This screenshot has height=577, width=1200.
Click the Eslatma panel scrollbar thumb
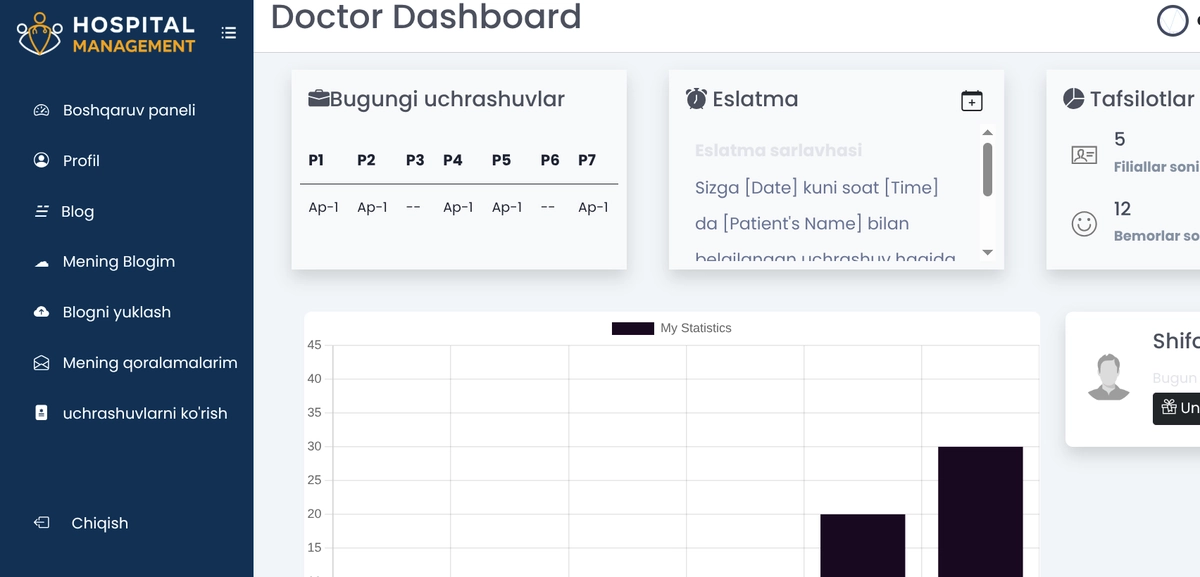point(988,170)
